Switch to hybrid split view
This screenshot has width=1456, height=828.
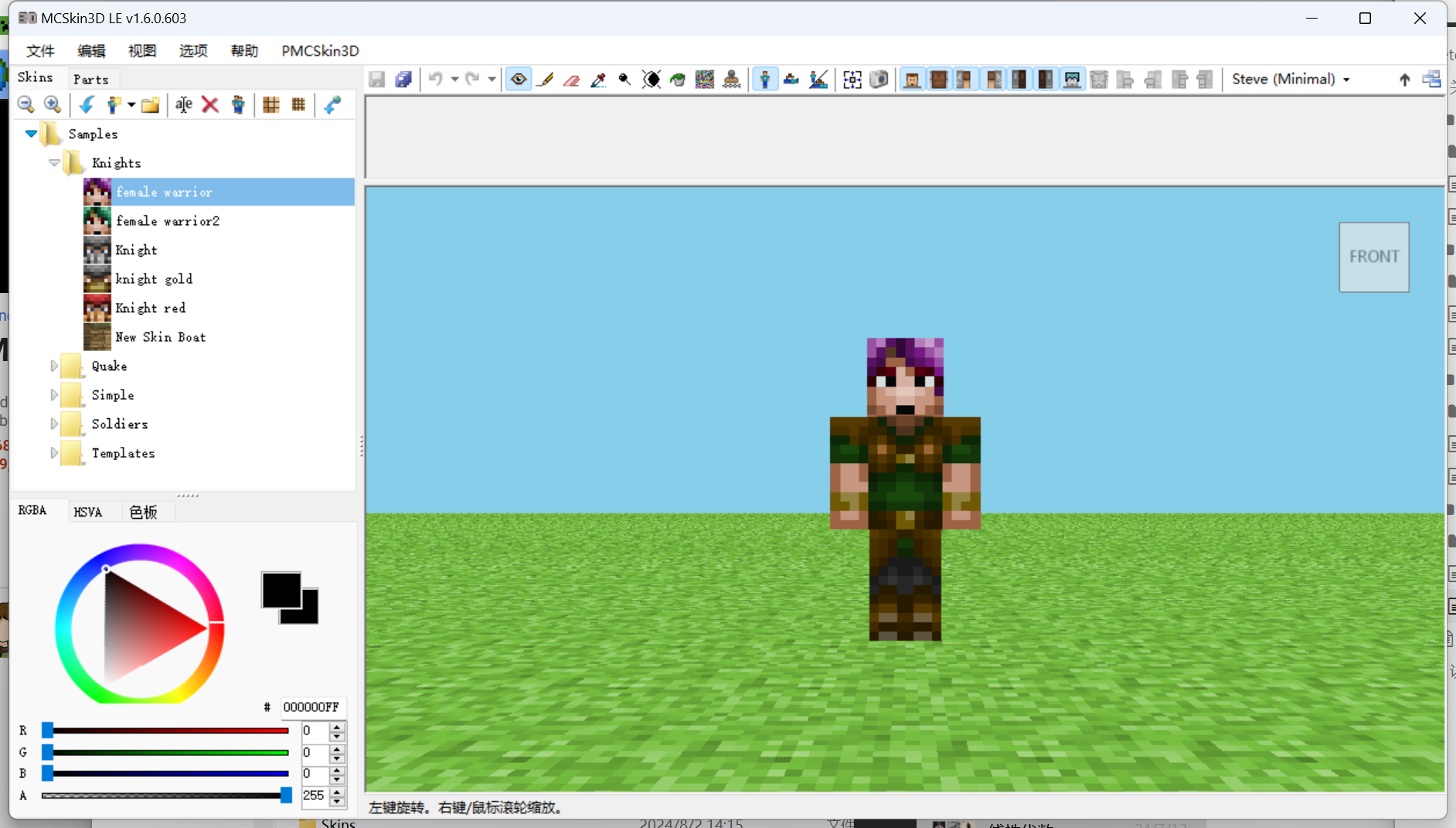[x=818, y=79]
